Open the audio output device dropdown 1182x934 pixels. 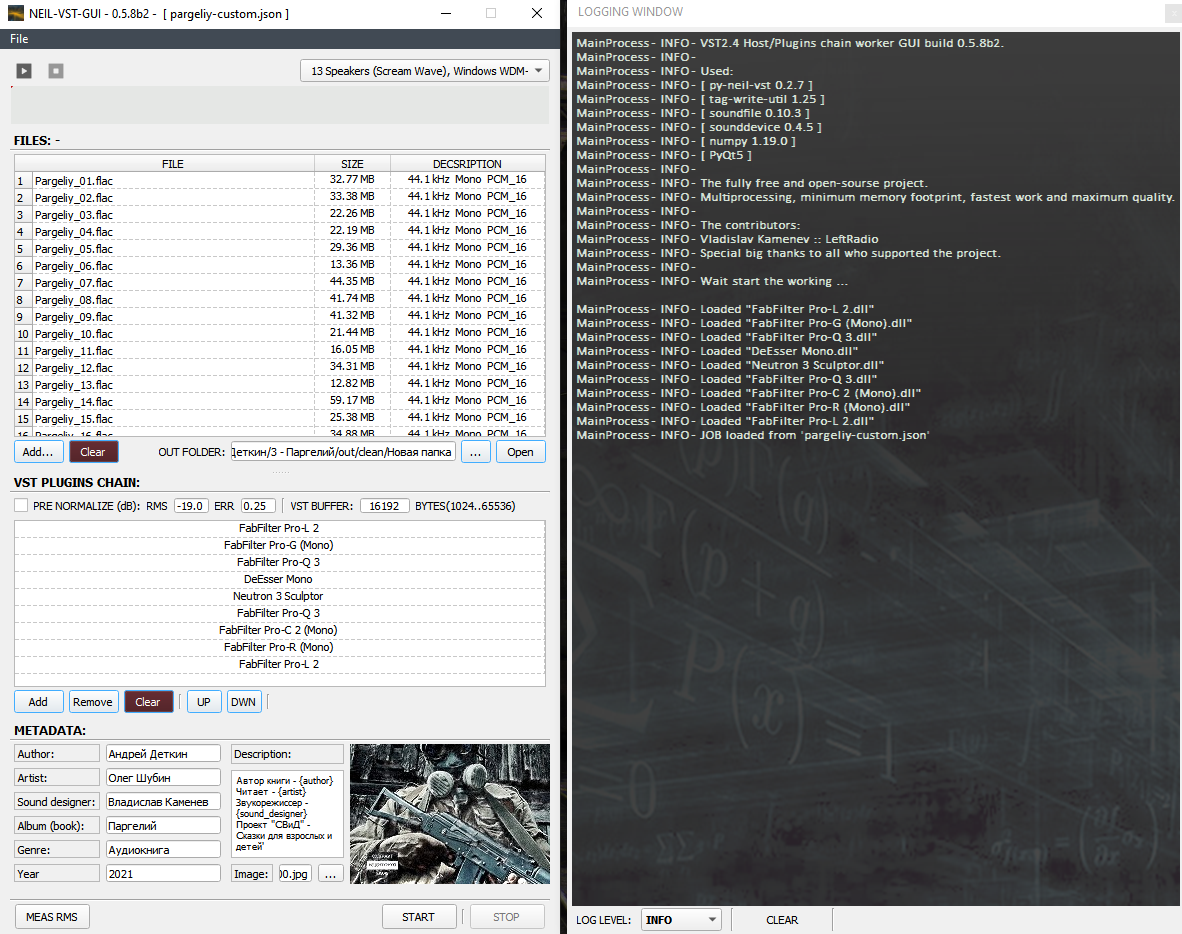click(x=425, y=72)
